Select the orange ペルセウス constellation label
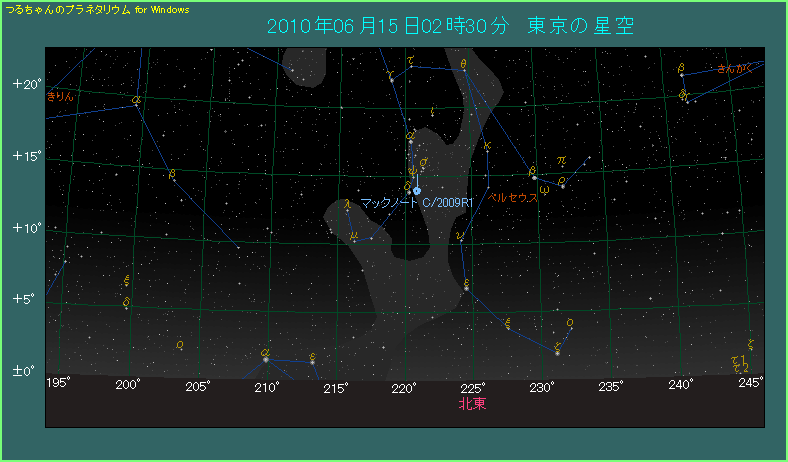 (x=512, y=198)
